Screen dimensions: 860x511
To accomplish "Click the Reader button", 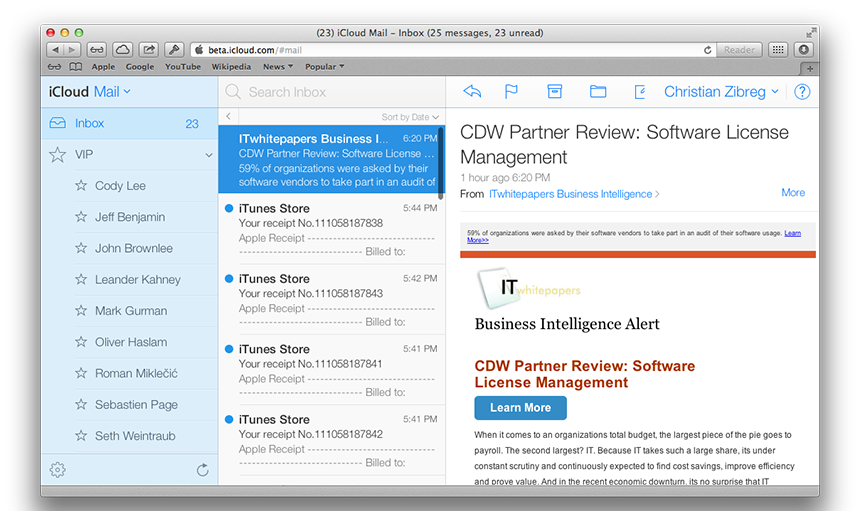I will pyautogui.click(x=739, y=50).
